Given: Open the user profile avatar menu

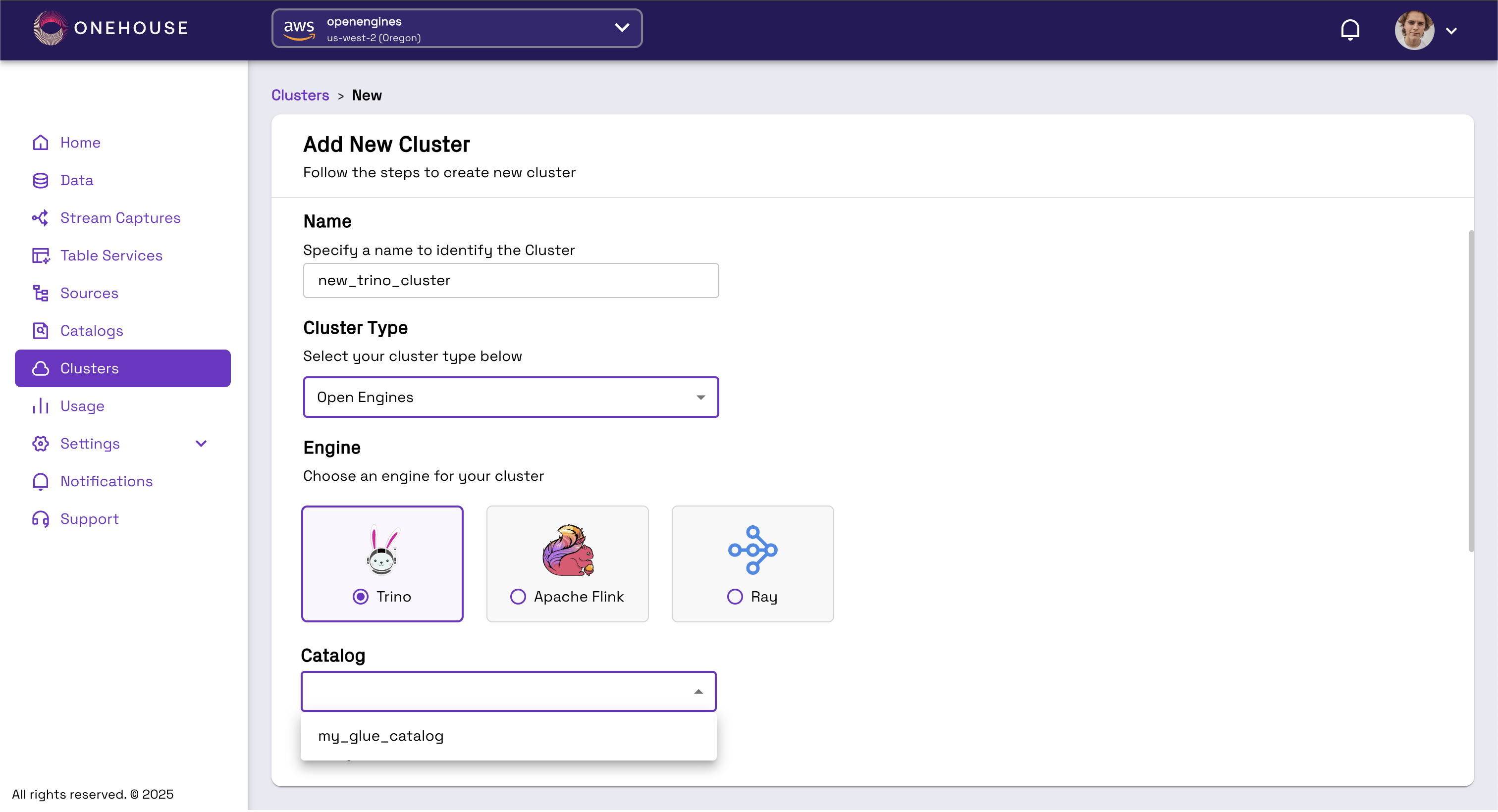Looking at the screenshot, I should tap(1414, 30).
